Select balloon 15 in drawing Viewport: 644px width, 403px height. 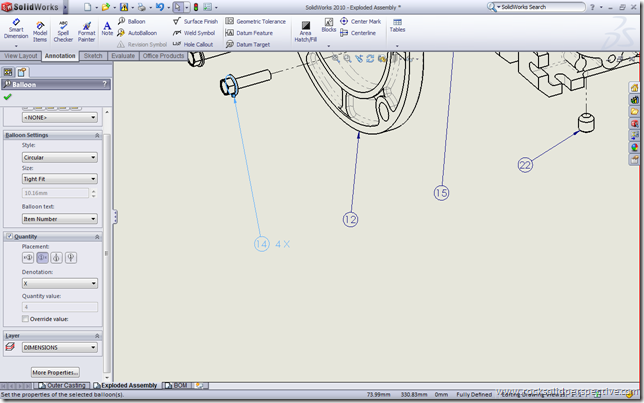(x=442, y=193)
